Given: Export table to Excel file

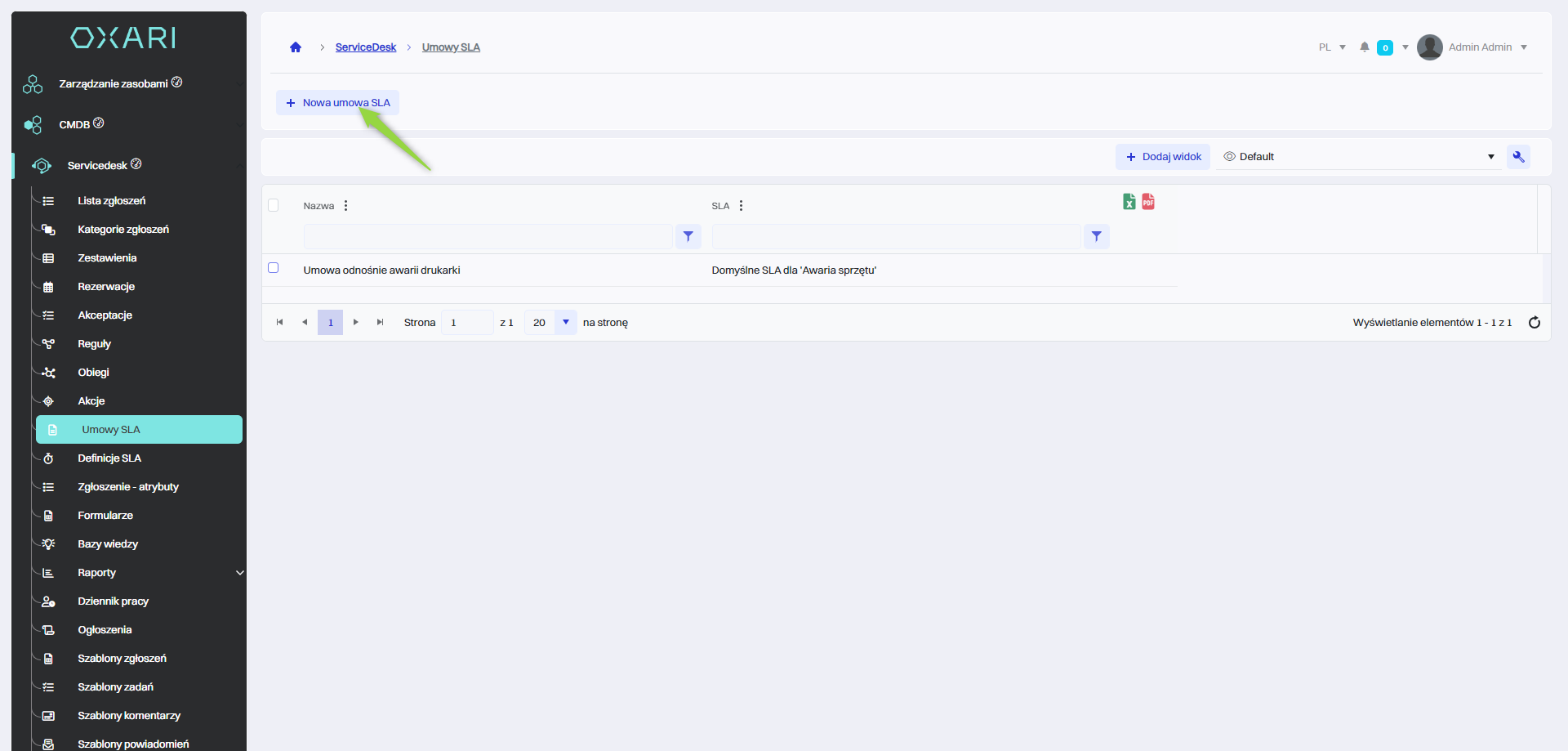Looking at the screenshot, I should [x=1129, y=202].
